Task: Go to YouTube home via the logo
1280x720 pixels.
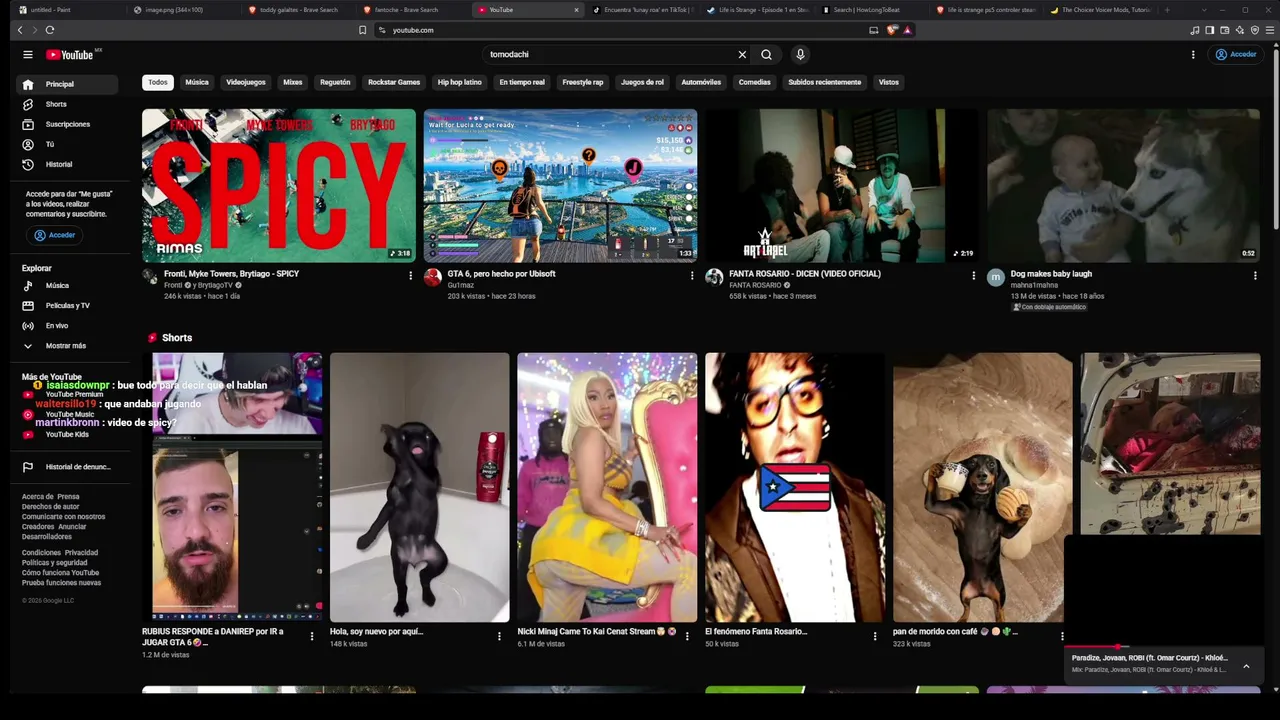Action: [x=70, y=55]
